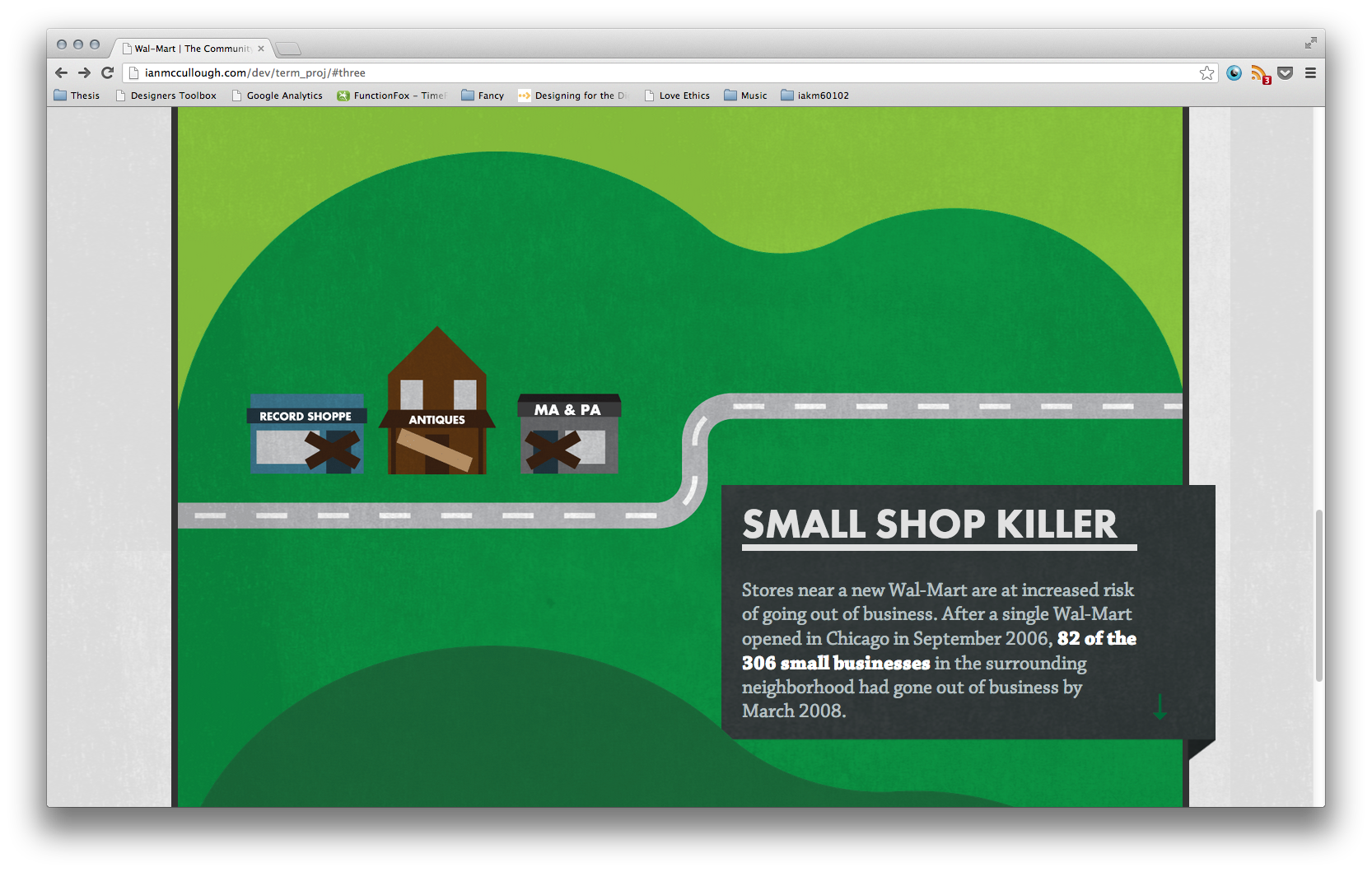Close the Wal-Mart tab with its X

(261, 49)
